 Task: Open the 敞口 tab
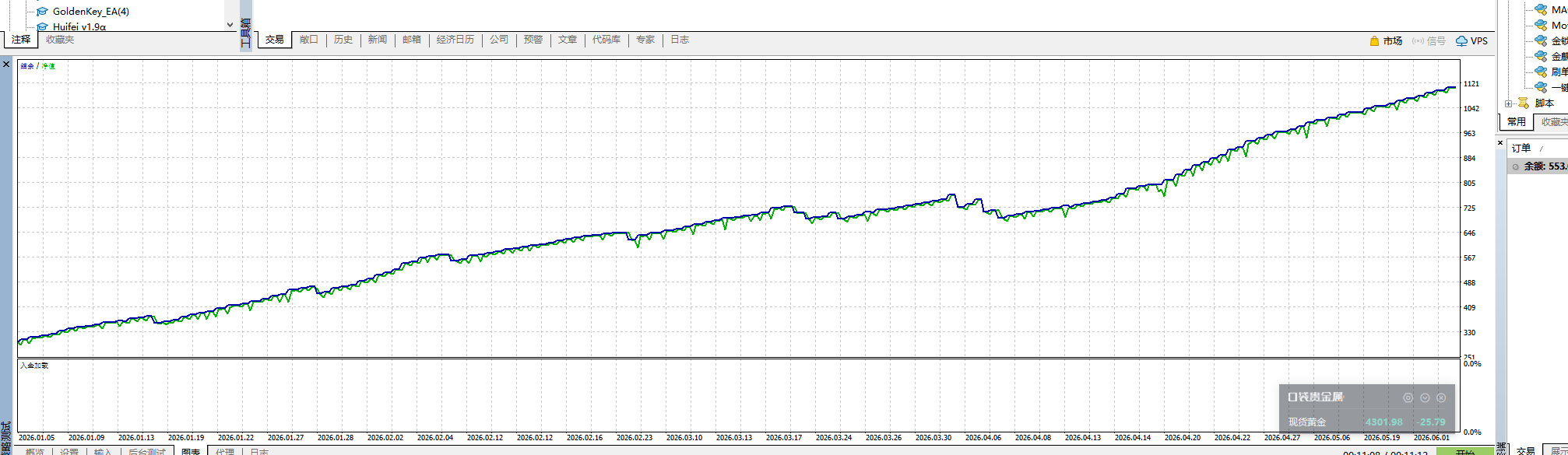pyautogui.click(x=309, y=40)
